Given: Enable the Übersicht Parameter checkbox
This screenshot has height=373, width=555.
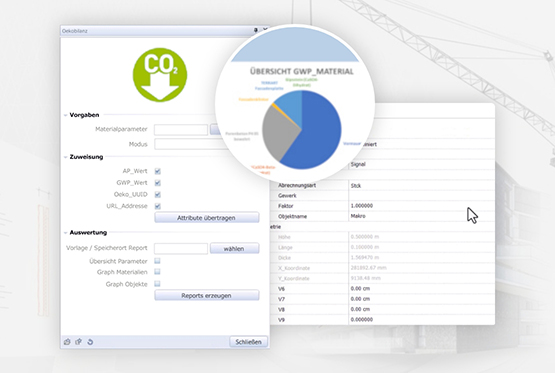Looking at the screenshot, I should 158,261.
